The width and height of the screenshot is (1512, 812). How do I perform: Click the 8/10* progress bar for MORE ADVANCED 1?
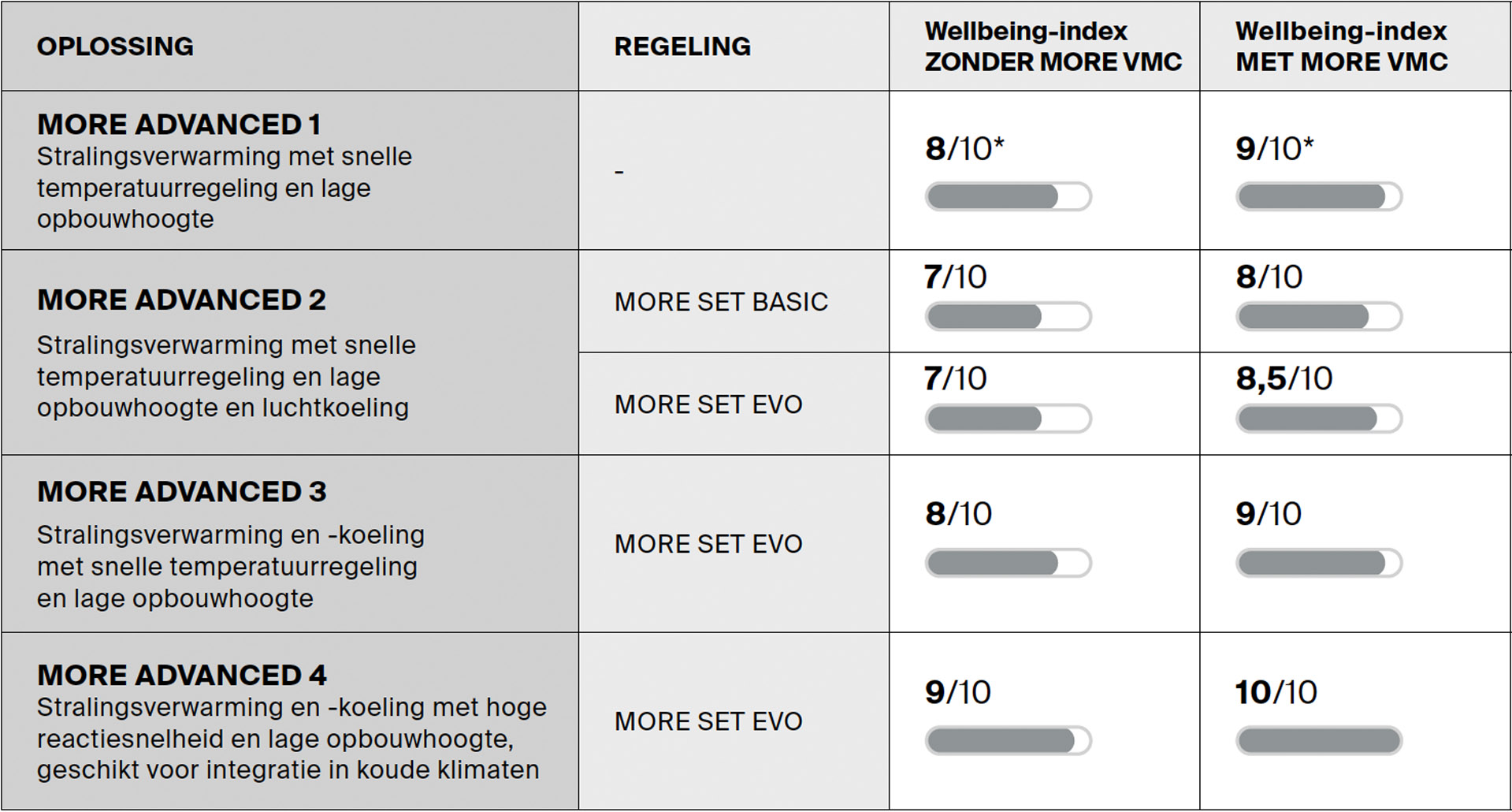coord(1008,196)
